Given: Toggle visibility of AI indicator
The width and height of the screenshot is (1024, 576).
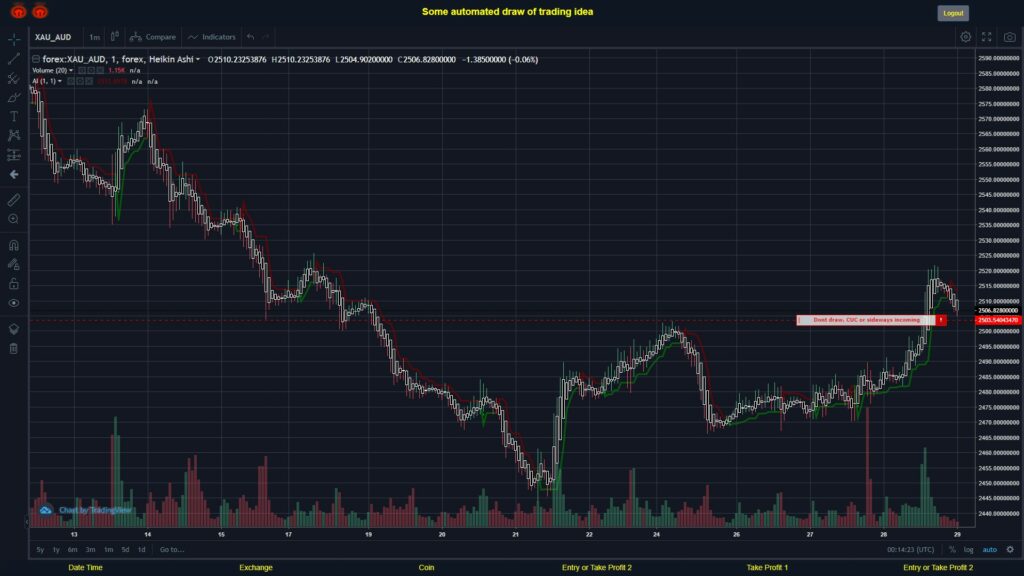Looking at the screenshot, I should pyautogui.click(x=71, y=82).
